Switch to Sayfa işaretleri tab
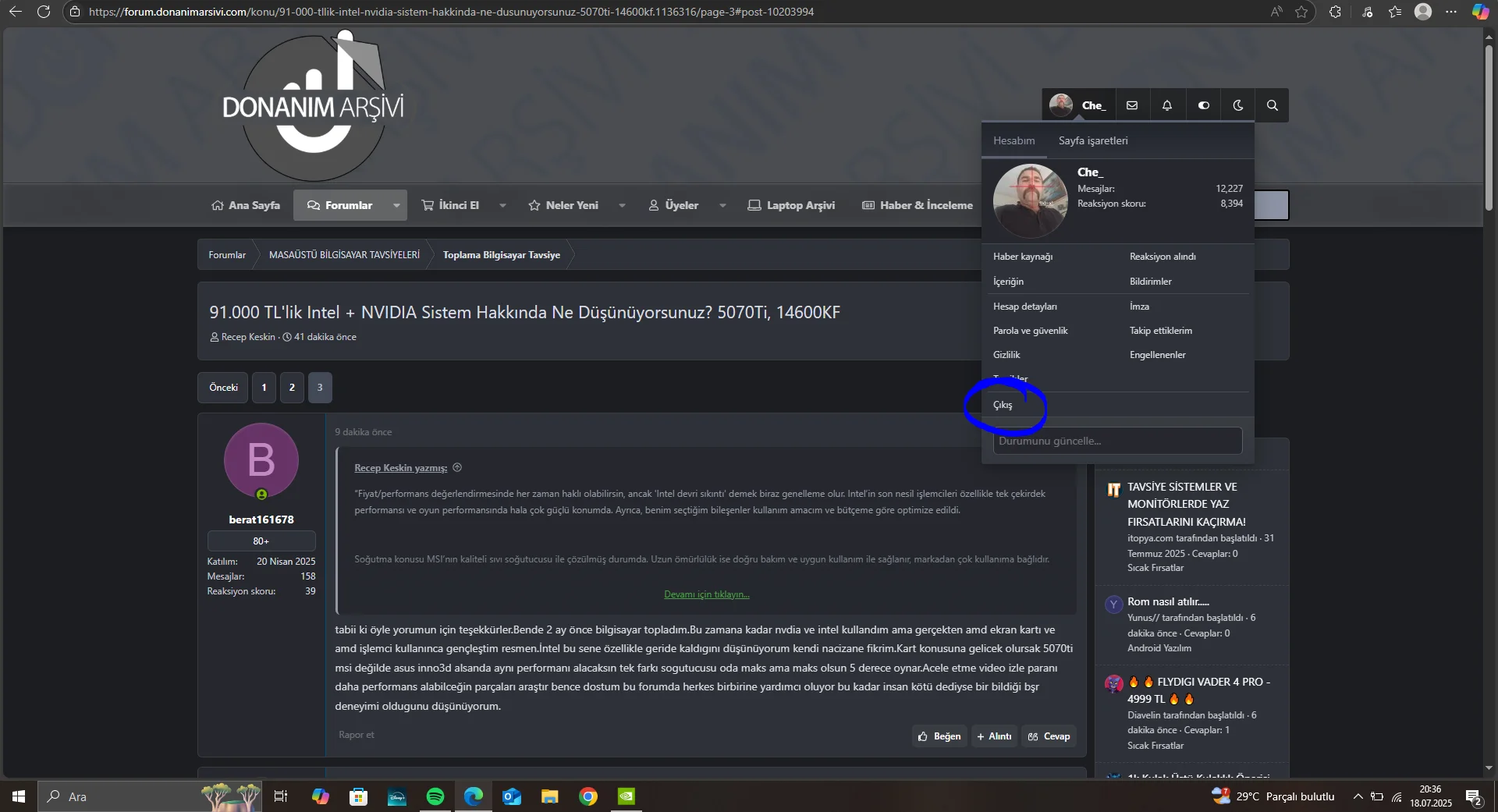 point(1093,140)
